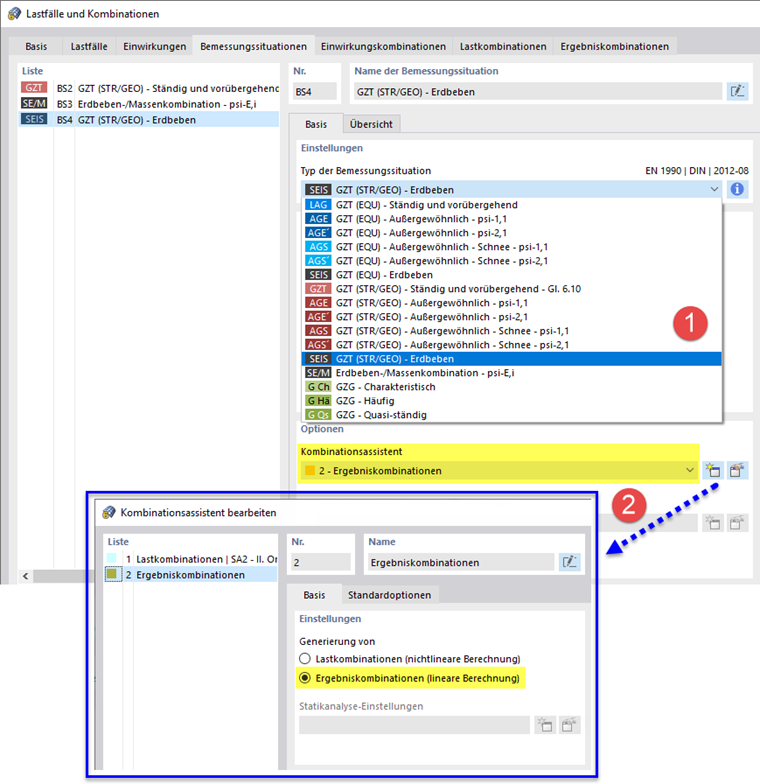
Task: Open Einwirkungskombinationen tab
Action: click(x=383, y=46)
